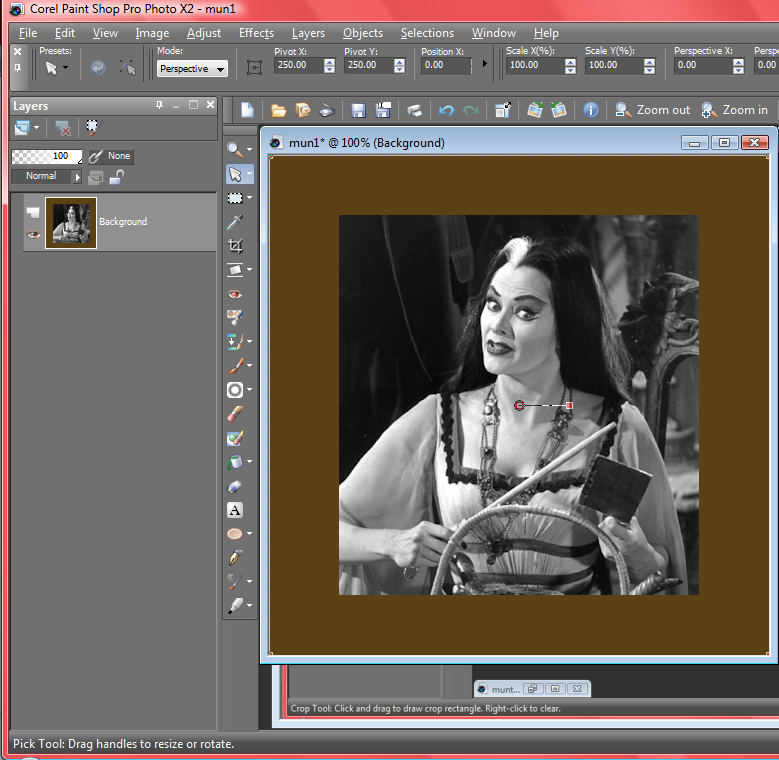Click the reset rectangle button near Pivot X
The height and width of the screenshot is (760, 779).
(x=254, y=67)
